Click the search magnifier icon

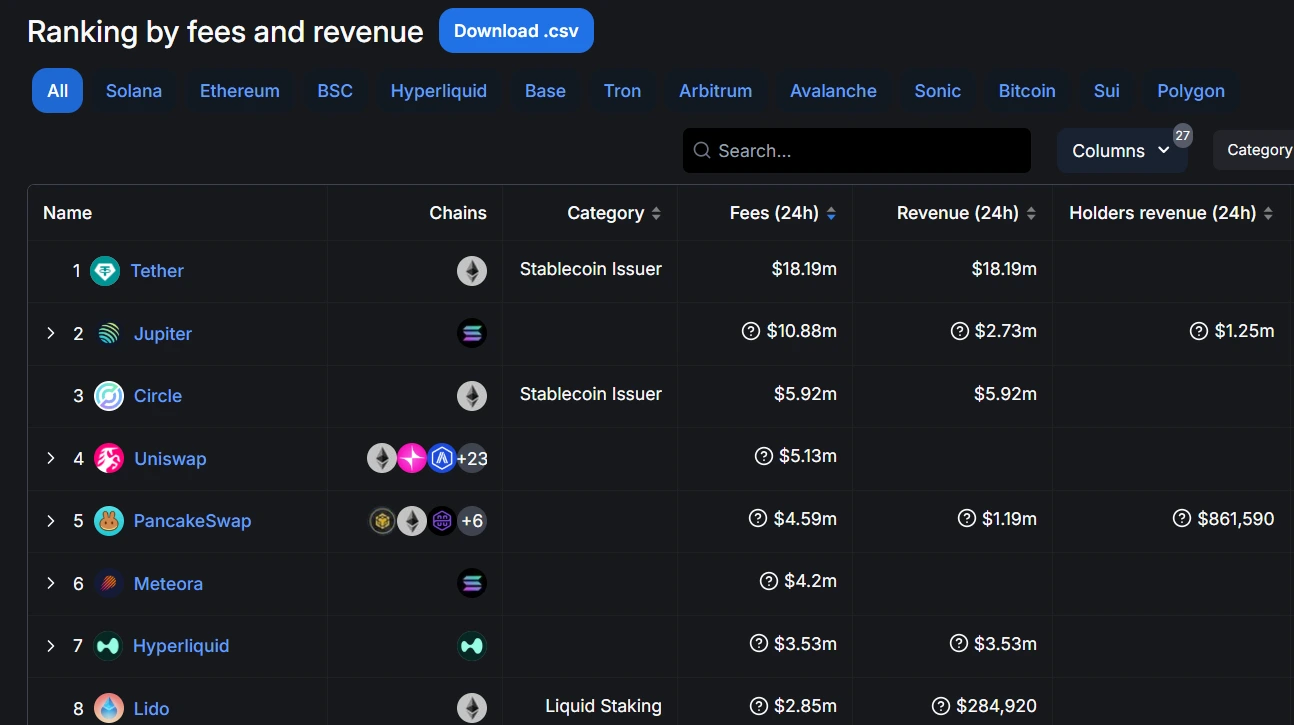point(702,151)
